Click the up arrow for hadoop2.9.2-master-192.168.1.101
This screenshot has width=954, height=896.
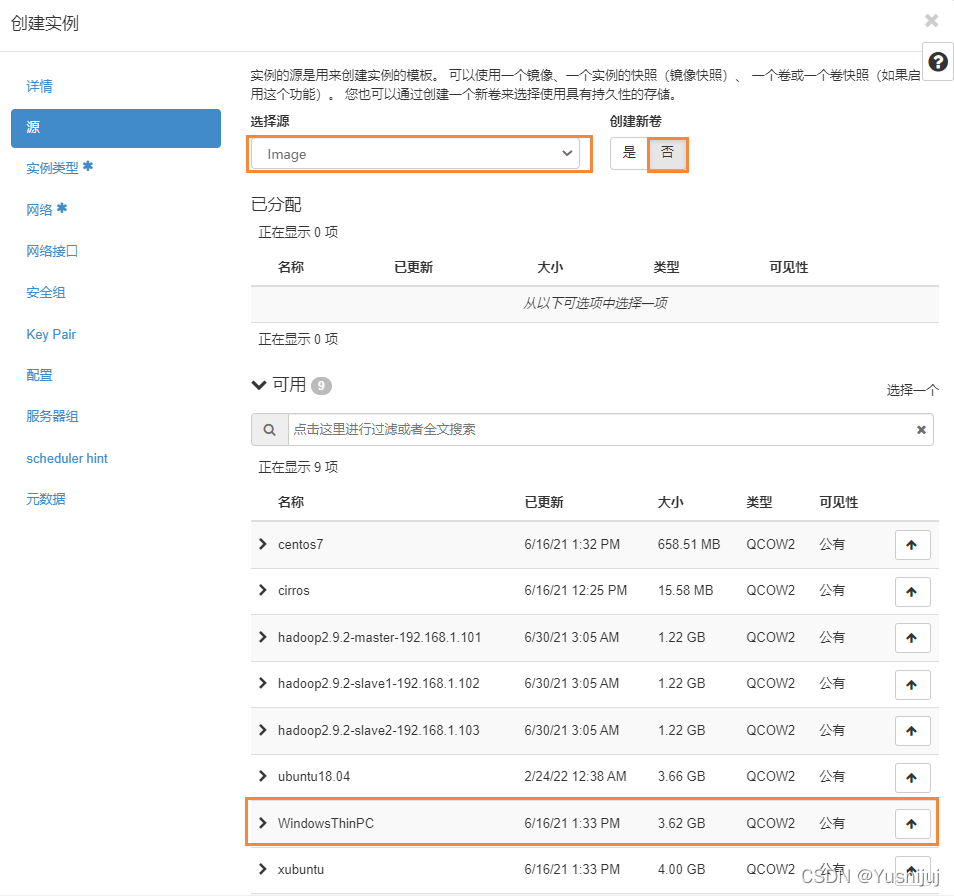pos(912,638)
